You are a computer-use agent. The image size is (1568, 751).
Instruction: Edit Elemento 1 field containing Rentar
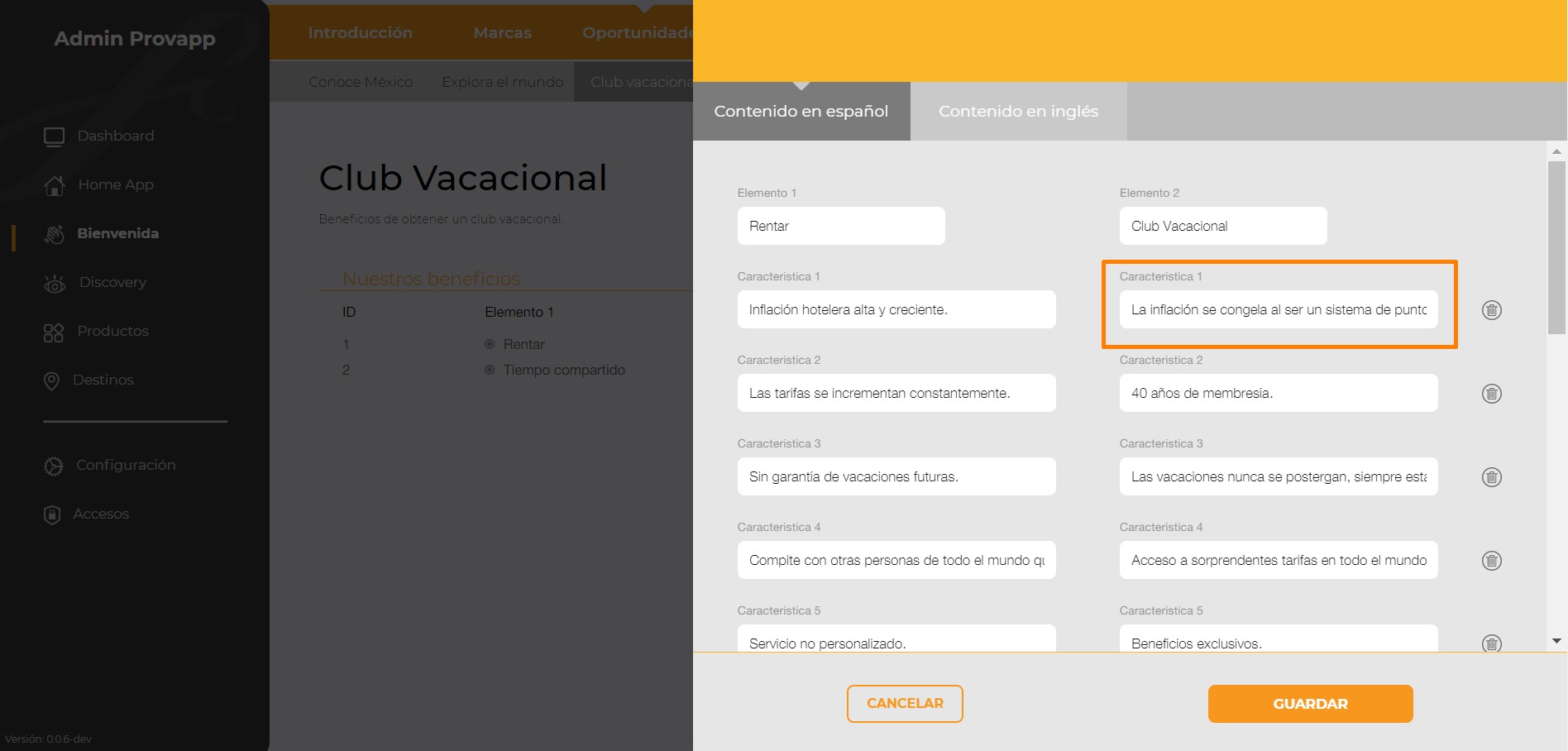pos(841,226)
